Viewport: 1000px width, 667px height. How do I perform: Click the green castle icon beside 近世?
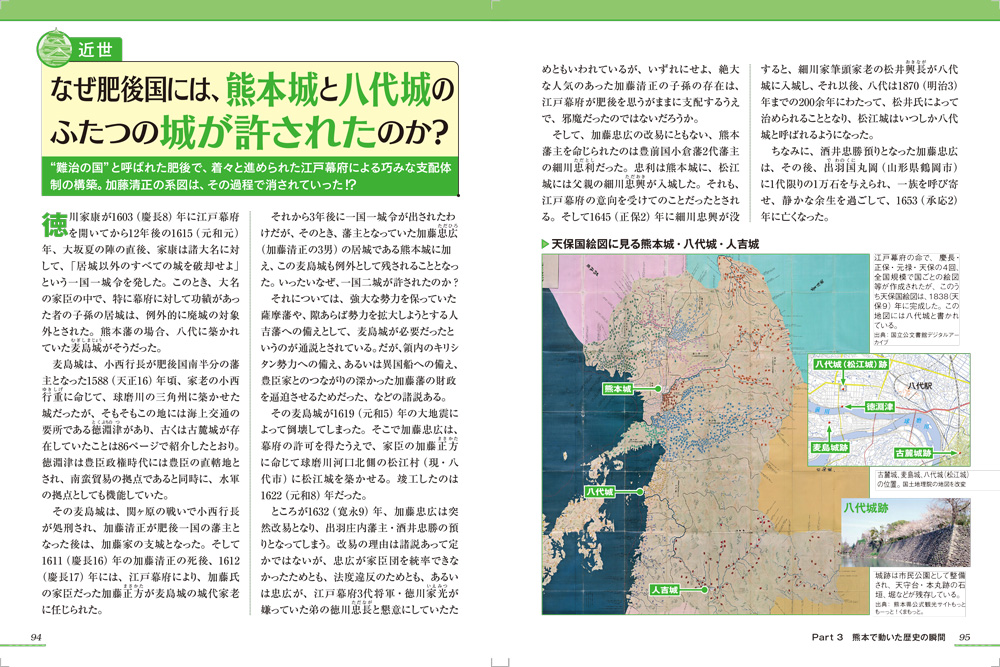click(x=54, y=48)
